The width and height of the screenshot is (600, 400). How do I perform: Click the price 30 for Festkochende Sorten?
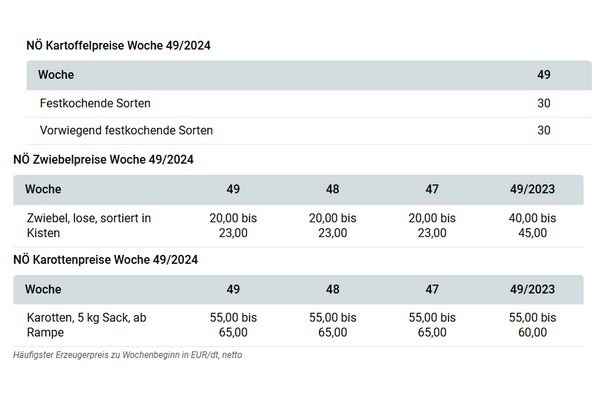(x=544, y=103)
